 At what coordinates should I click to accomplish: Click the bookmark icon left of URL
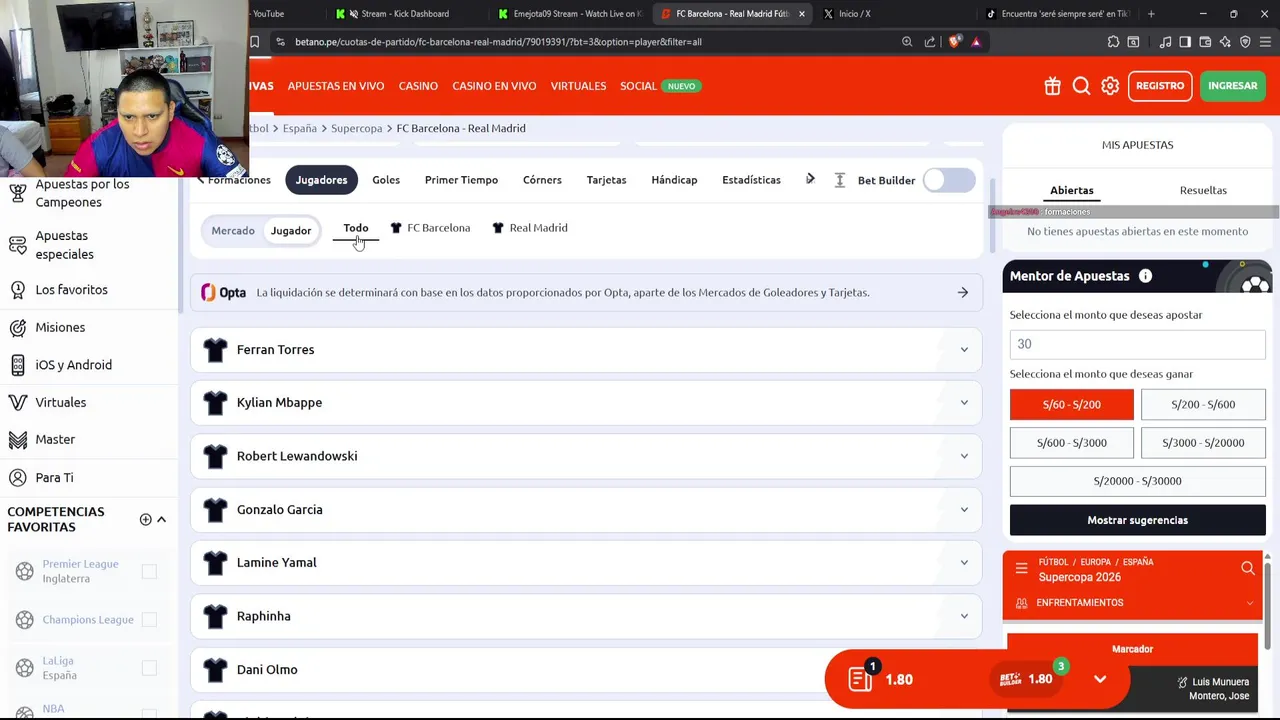[255, 42]
